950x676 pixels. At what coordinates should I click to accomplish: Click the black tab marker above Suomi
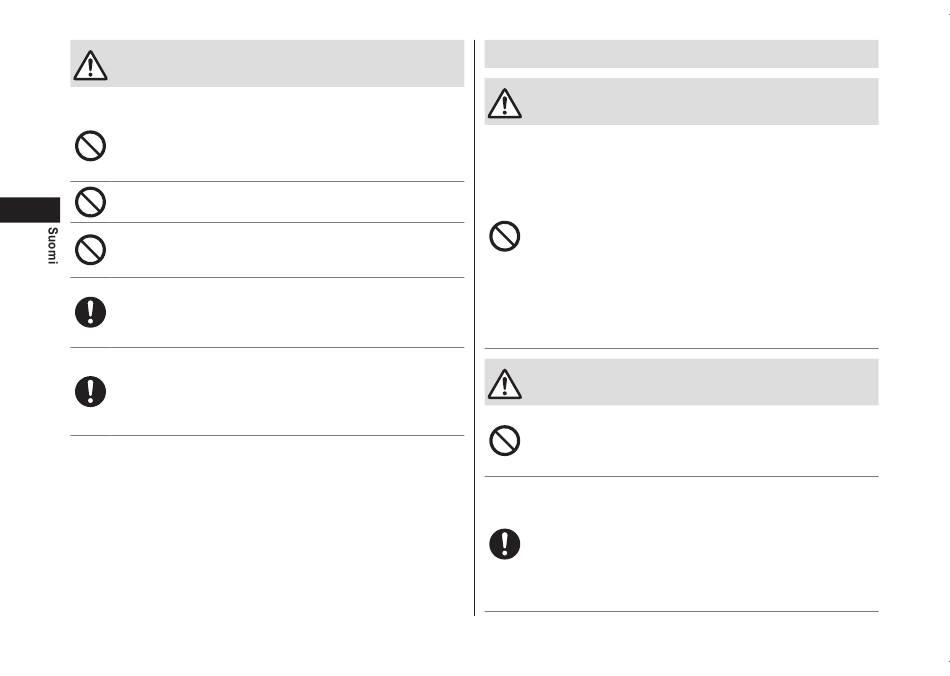30,210
